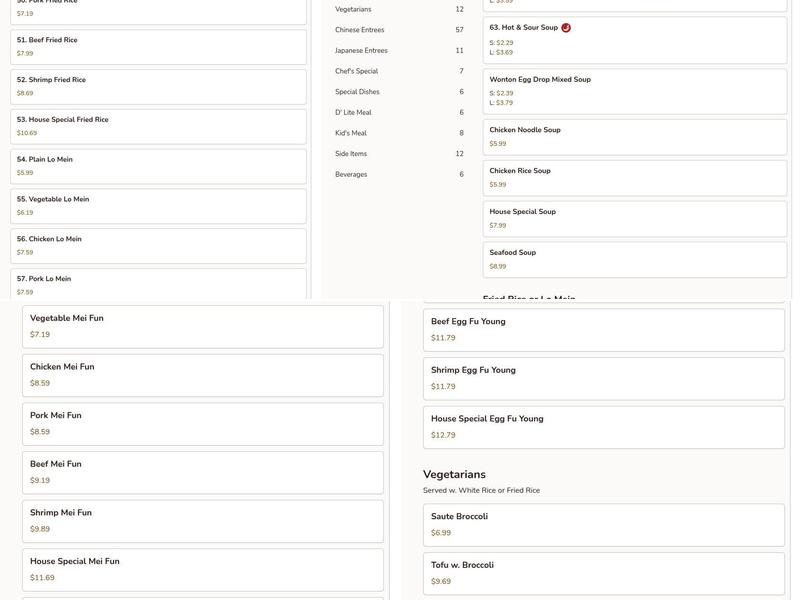Pick the Vegetable Mei Fun card
This screenshot has width=800, height=600.
[203, 326]
